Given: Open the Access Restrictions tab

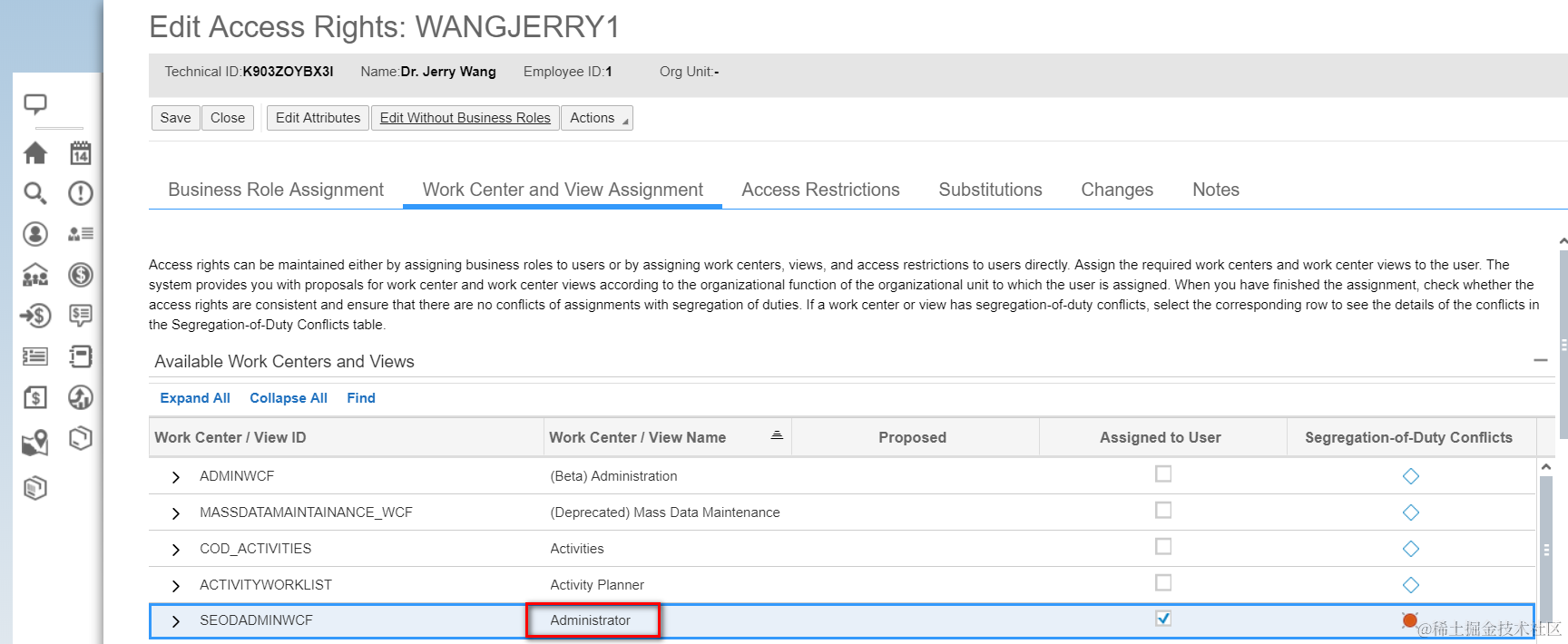Looking at the screenshot, I should click(x=820, y=190).
